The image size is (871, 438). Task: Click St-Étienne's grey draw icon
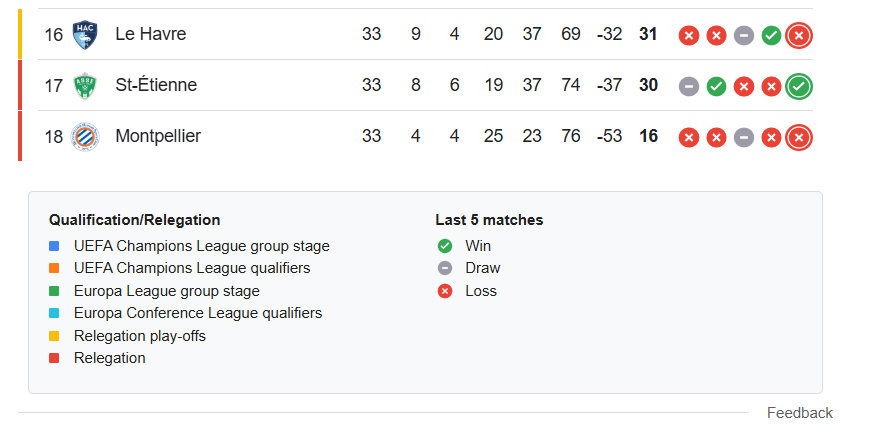click(x=689, y=87)
